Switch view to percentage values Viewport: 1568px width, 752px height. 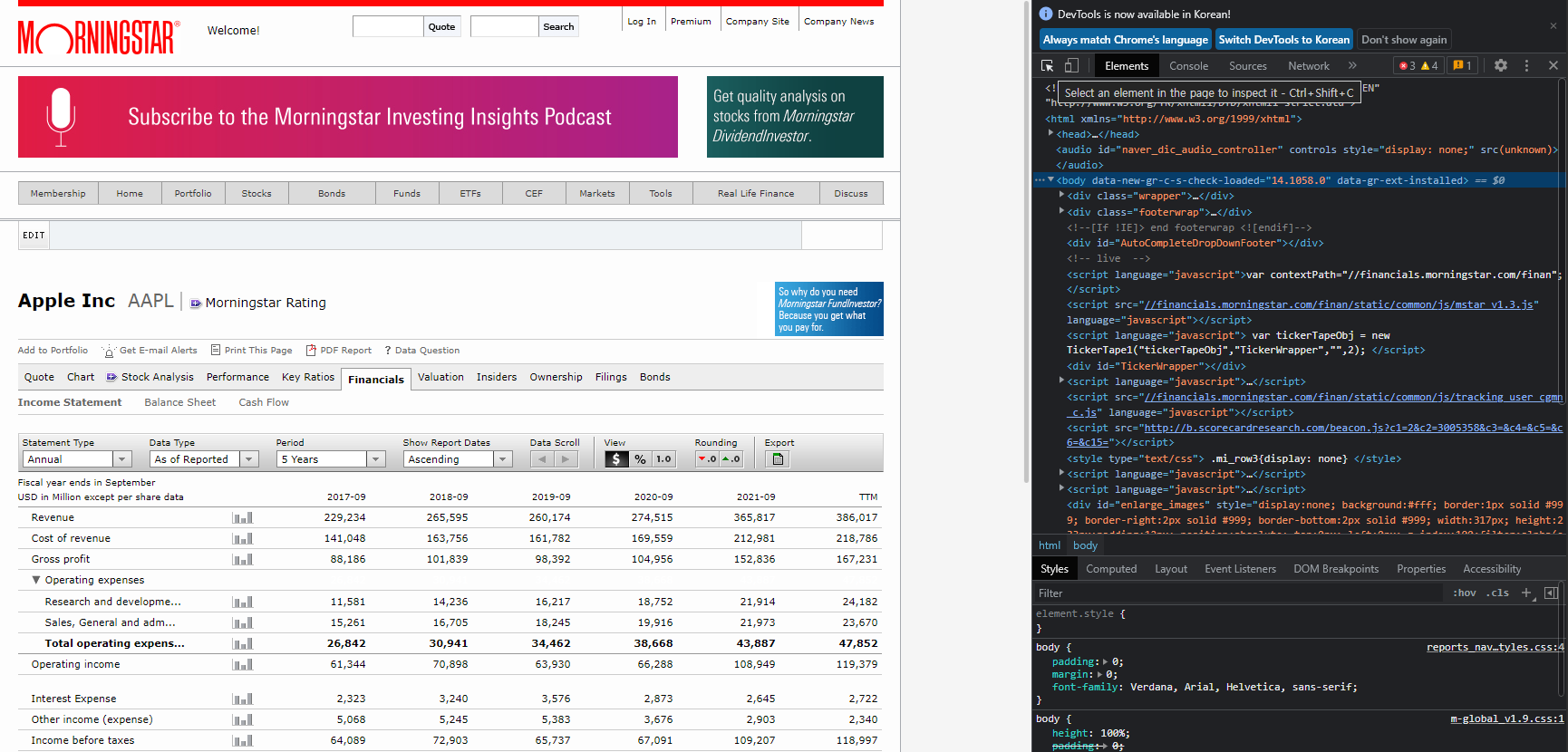pyautogui.click(x=640, y=459)
